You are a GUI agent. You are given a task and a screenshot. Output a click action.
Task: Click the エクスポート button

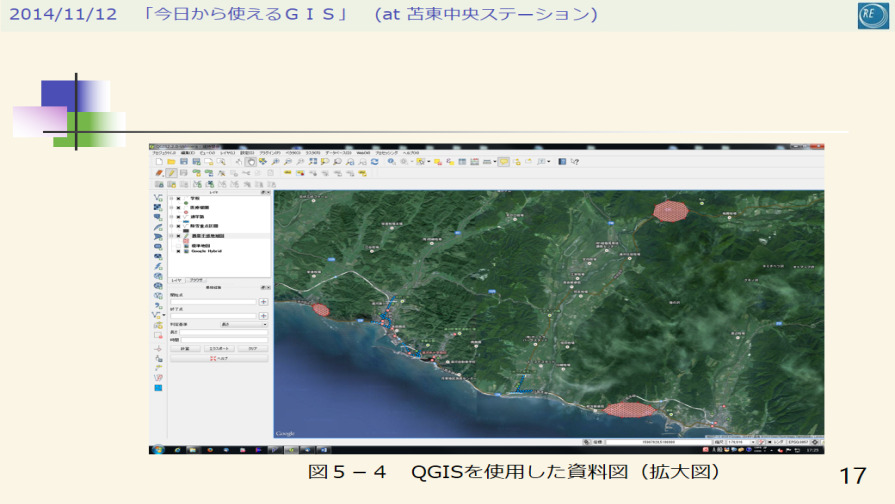218,348
